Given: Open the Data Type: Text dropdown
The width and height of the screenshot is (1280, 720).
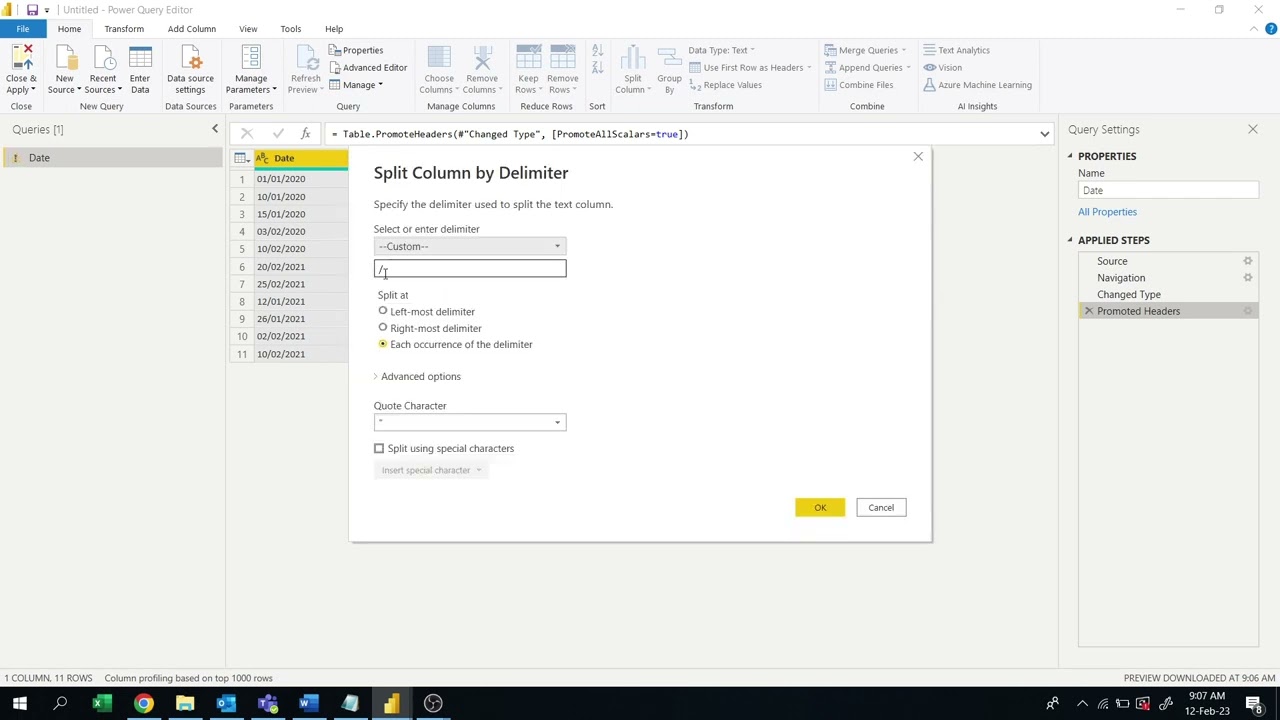Looking at the screenshot, I should pyautogui.click(x=721, y=50).
